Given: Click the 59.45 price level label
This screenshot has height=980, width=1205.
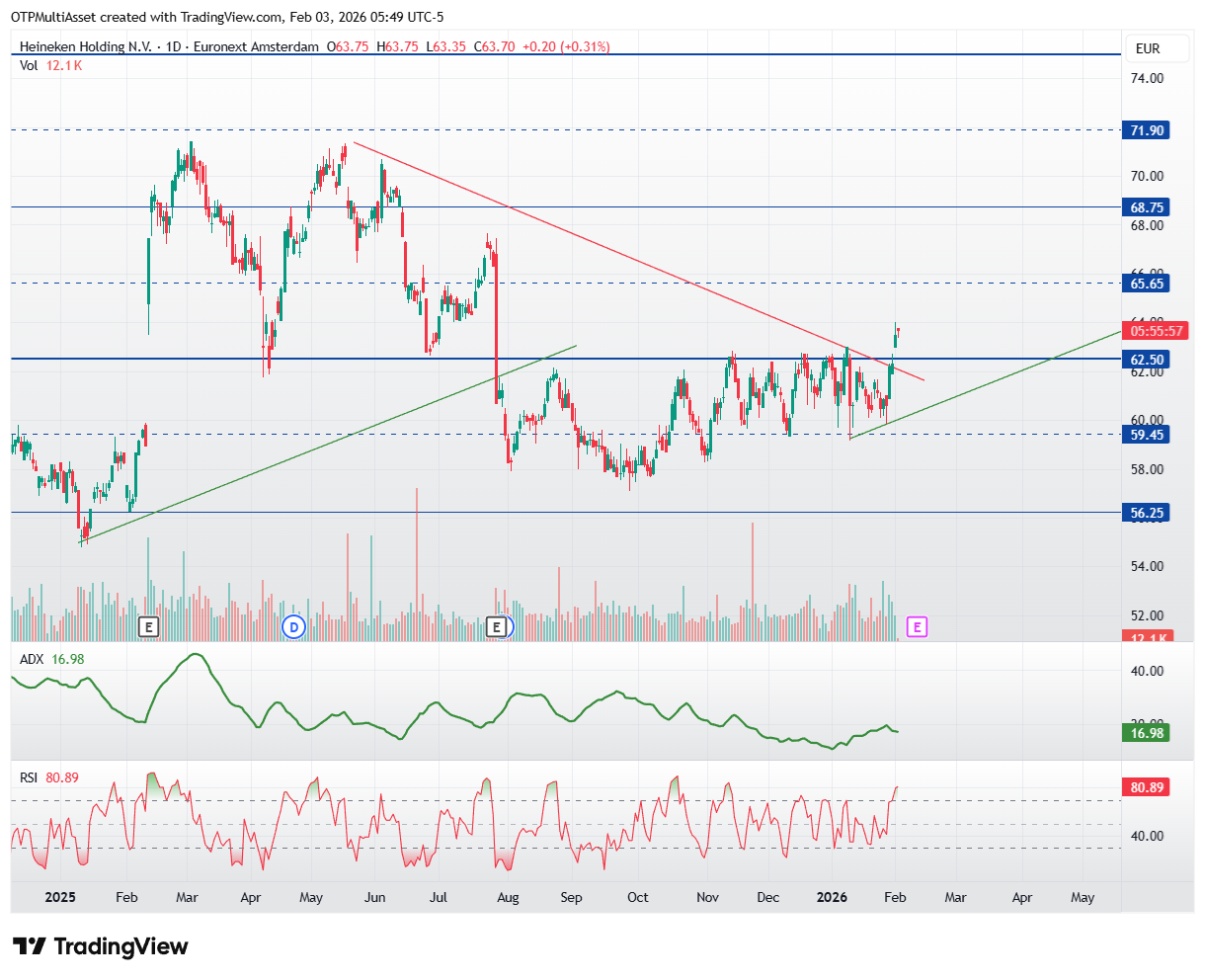Looking at the screenshot, I should point(1147,435).
